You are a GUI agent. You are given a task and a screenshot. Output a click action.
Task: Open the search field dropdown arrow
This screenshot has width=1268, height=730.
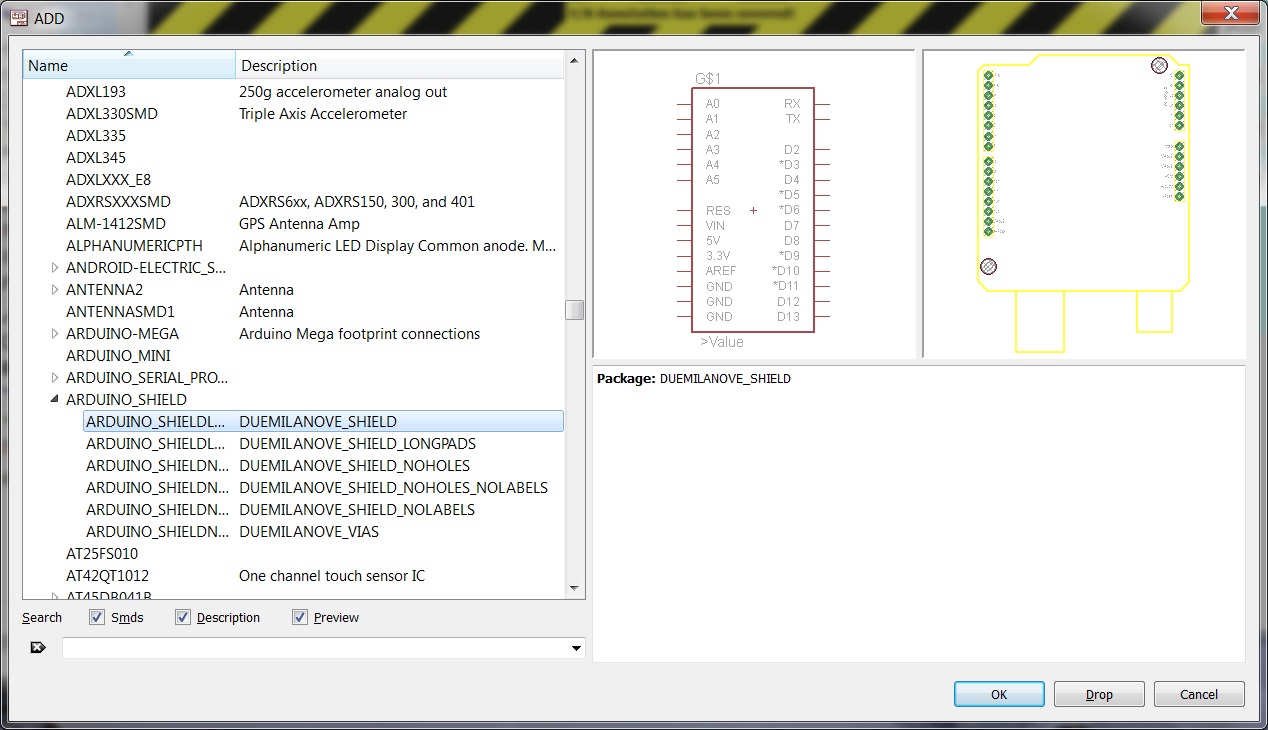[x=576, y=648]
